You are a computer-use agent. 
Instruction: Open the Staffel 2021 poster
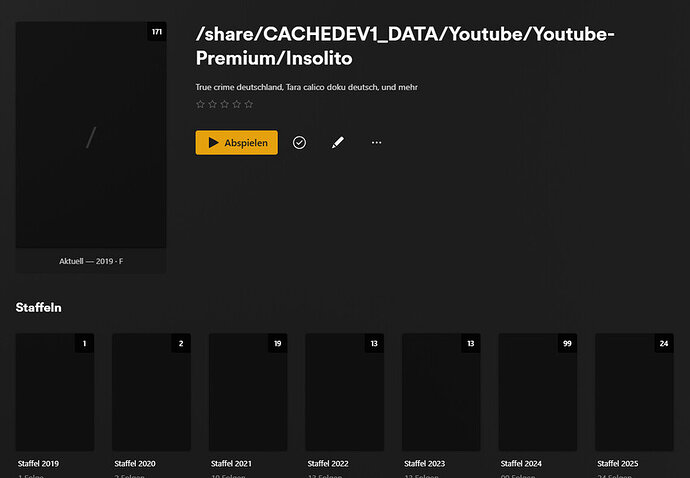tap(248, 392)
